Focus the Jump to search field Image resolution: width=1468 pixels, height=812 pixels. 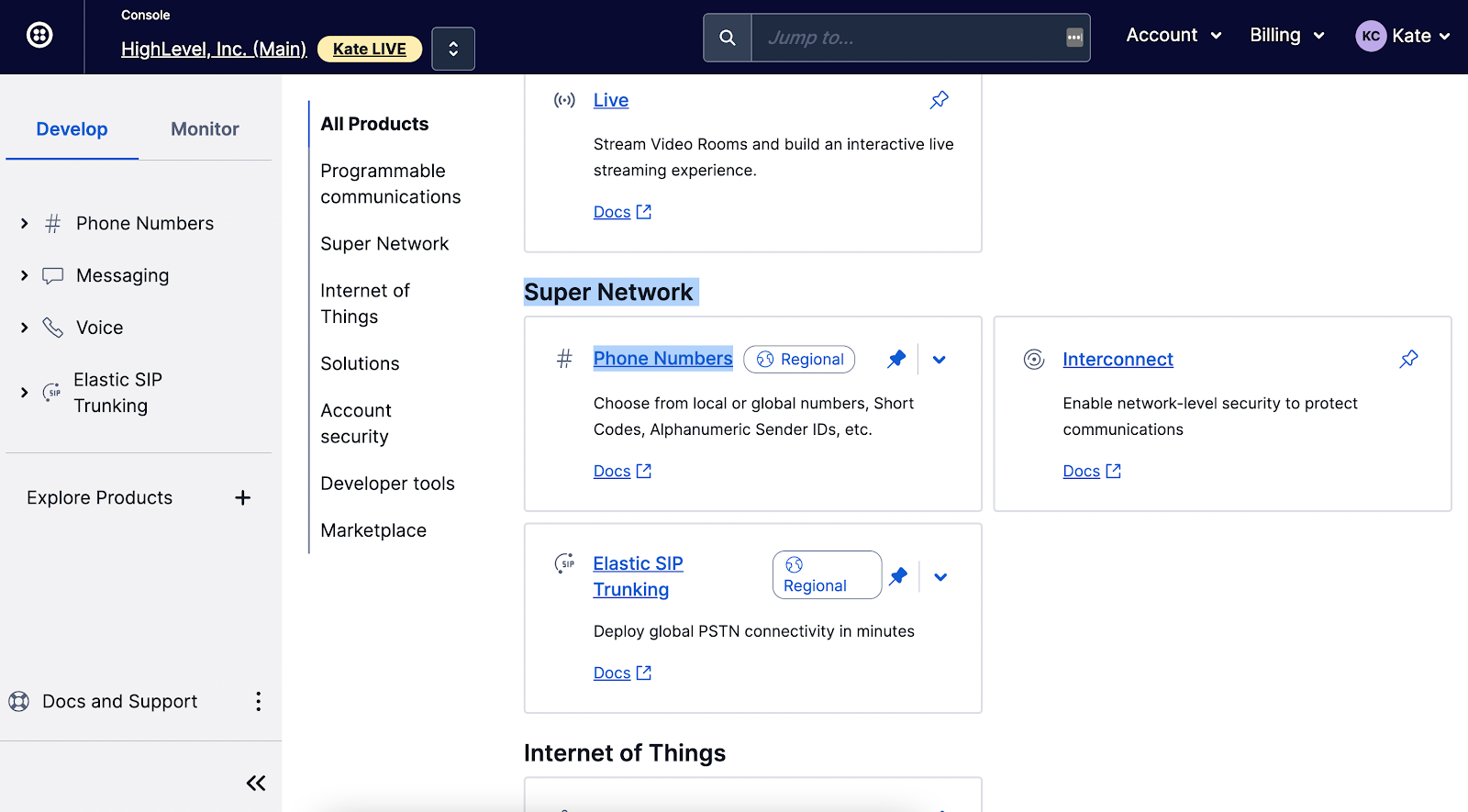point(920,38)
